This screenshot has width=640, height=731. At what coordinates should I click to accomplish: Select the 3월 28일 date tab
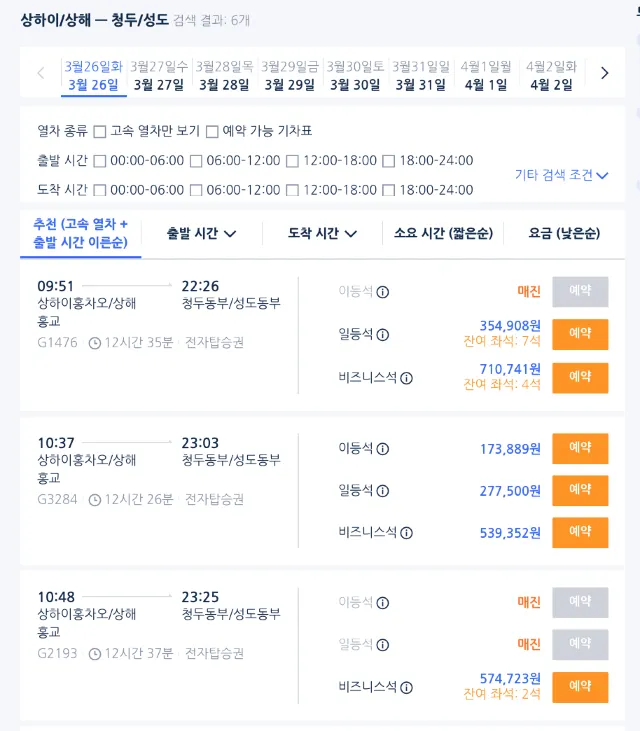click(x=224, y=76)
